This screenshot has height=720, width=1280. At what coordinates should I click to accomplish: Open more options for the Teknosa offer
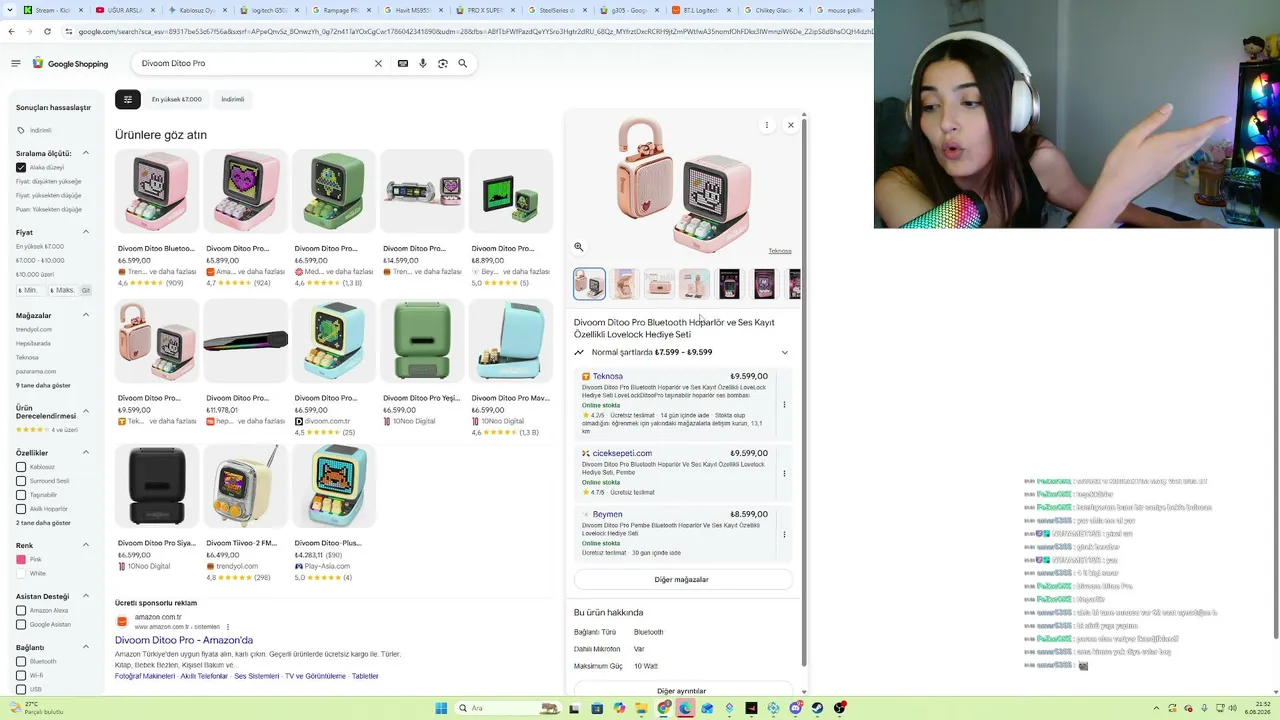pyautogui.click(x=784, y=404)
